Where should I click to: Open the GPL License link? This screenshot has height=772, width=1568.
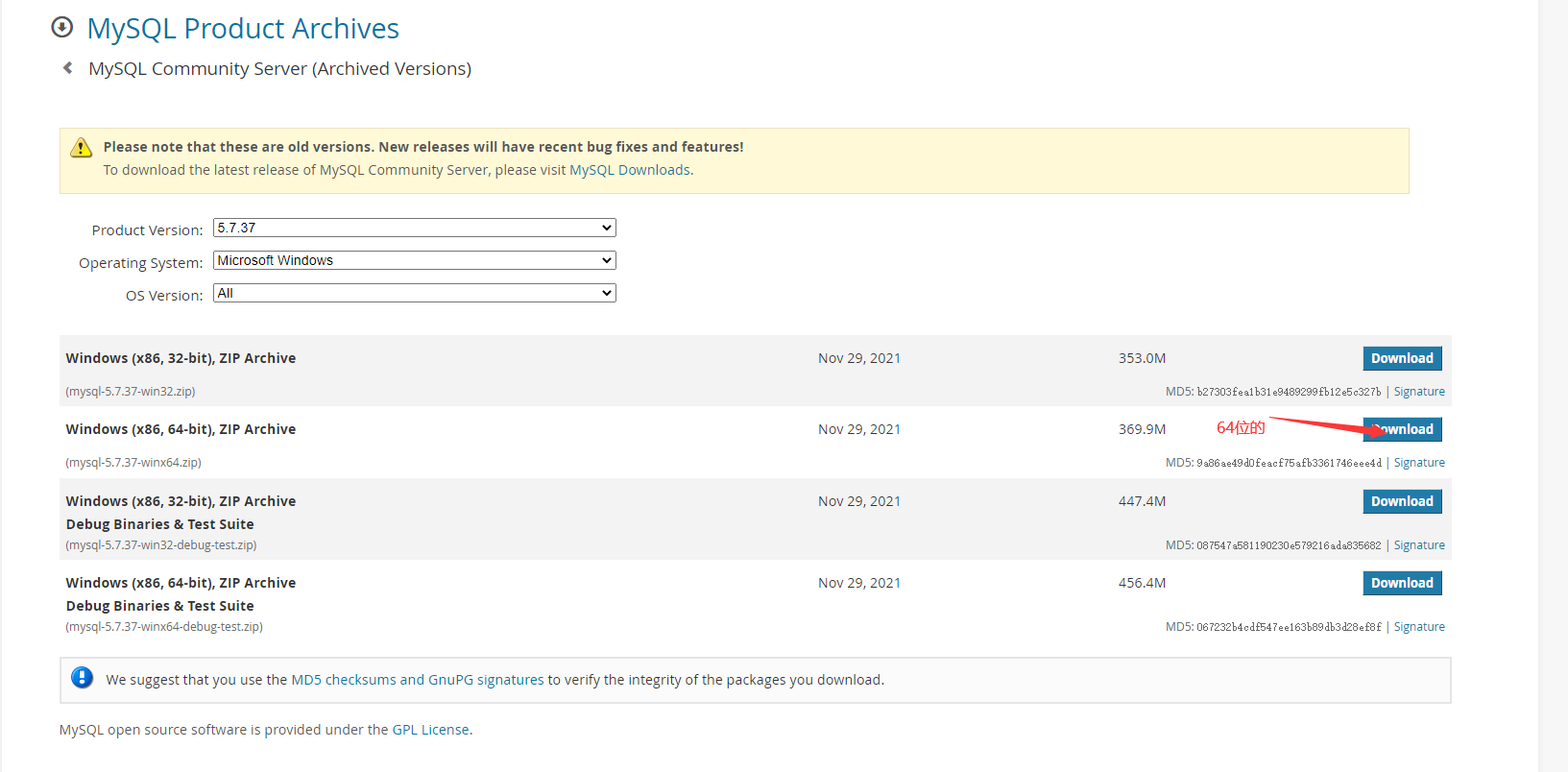point(430,730)
